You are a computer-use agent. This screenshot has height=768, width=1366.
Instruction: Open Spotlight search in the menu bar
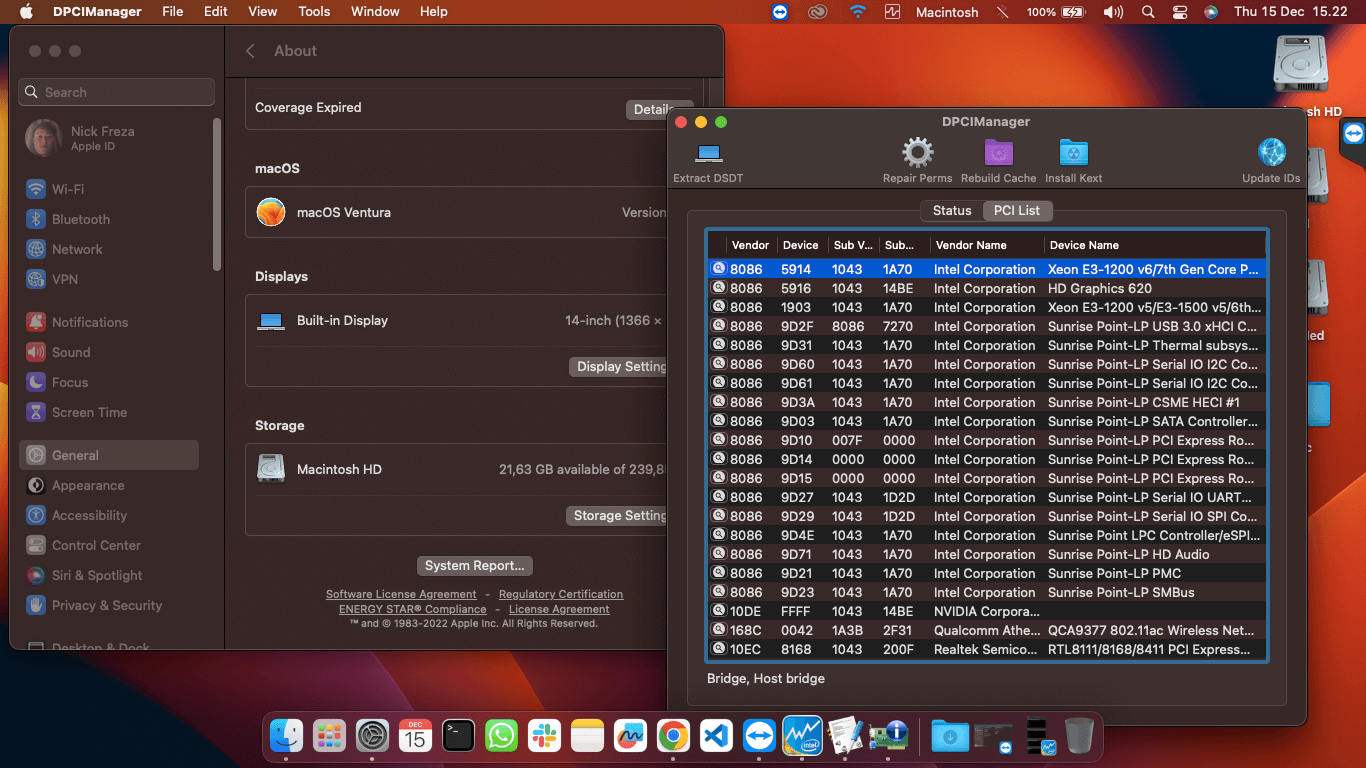click(x=1148, y=12)
